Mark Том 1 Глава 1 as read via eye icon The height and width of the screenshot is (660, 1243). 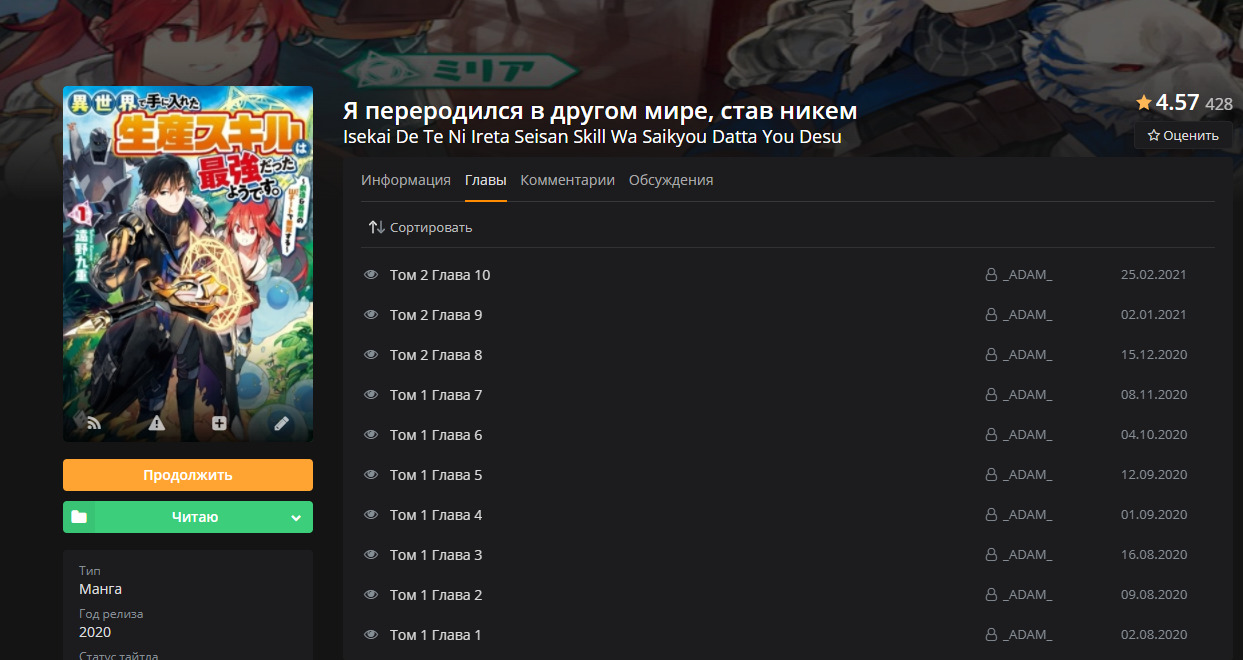371,635
